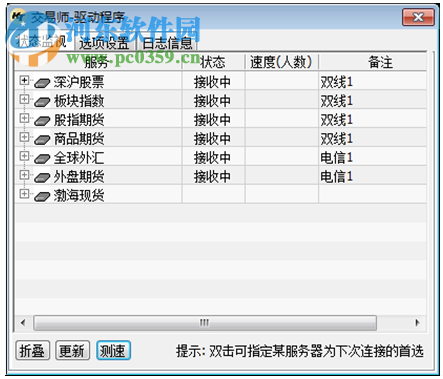Click 接收中 status in 板块指数 row

coord(212,101)
